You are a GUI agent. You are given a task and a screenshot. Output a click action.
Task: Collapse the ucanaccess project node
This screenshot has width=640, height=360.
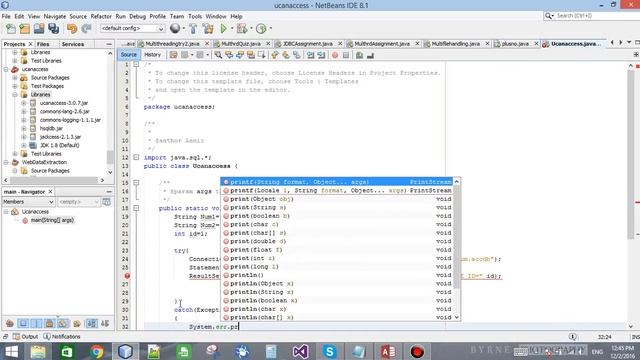click(6, 69)
